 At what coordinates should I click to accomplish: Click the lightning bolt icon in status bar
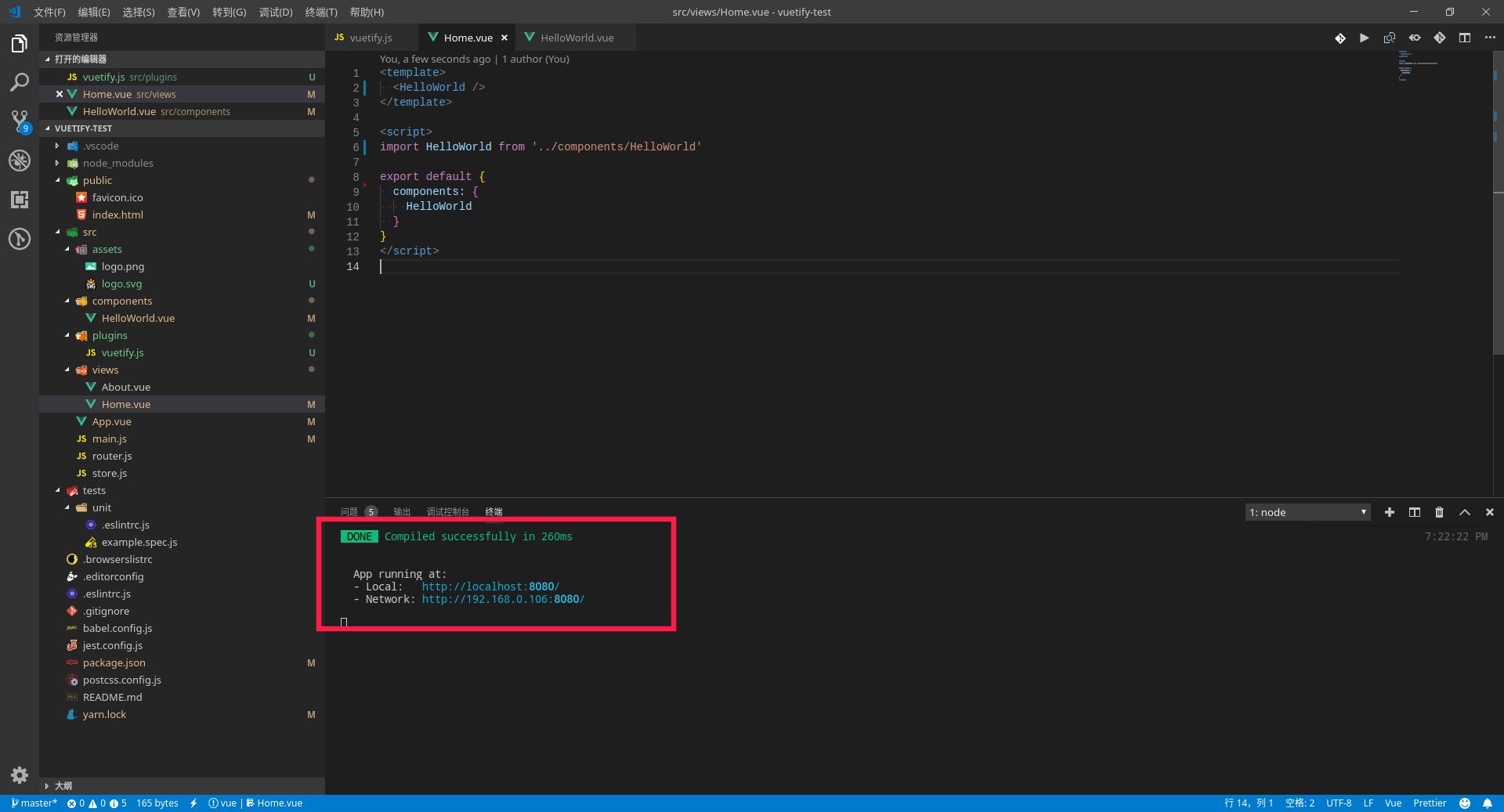(x=193, y=803)
